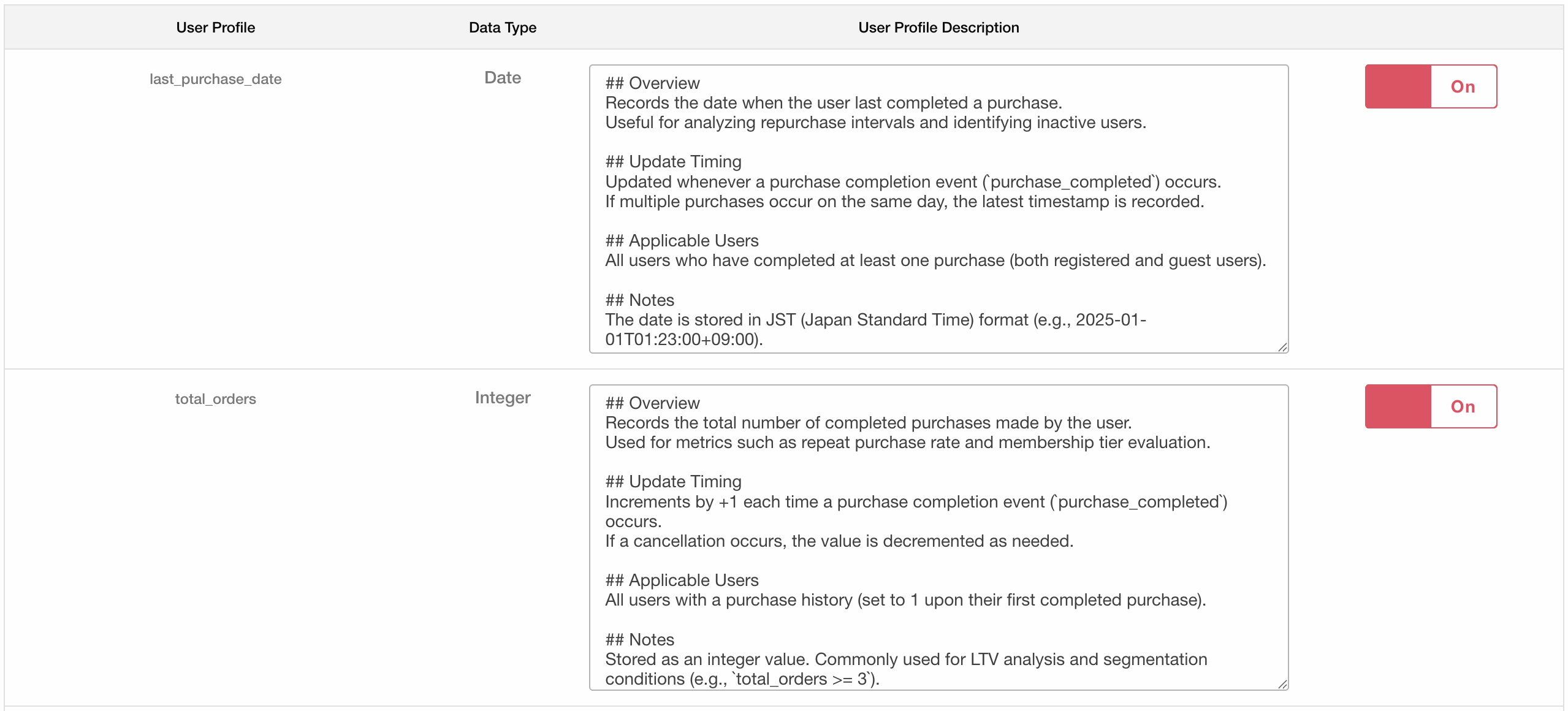Select the User Profile column header
Image resolution: width=1568 pixels, height=711 pixels.
pyautogui.click(x=215, y=27)
